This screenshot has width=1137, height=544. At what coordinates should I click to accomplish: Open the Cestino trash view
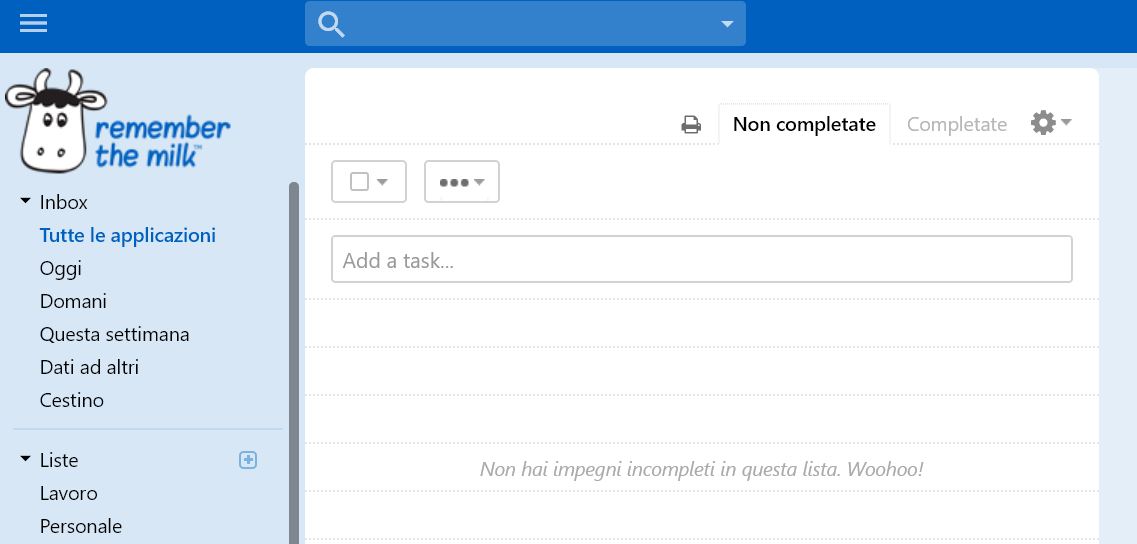(72, 400)
